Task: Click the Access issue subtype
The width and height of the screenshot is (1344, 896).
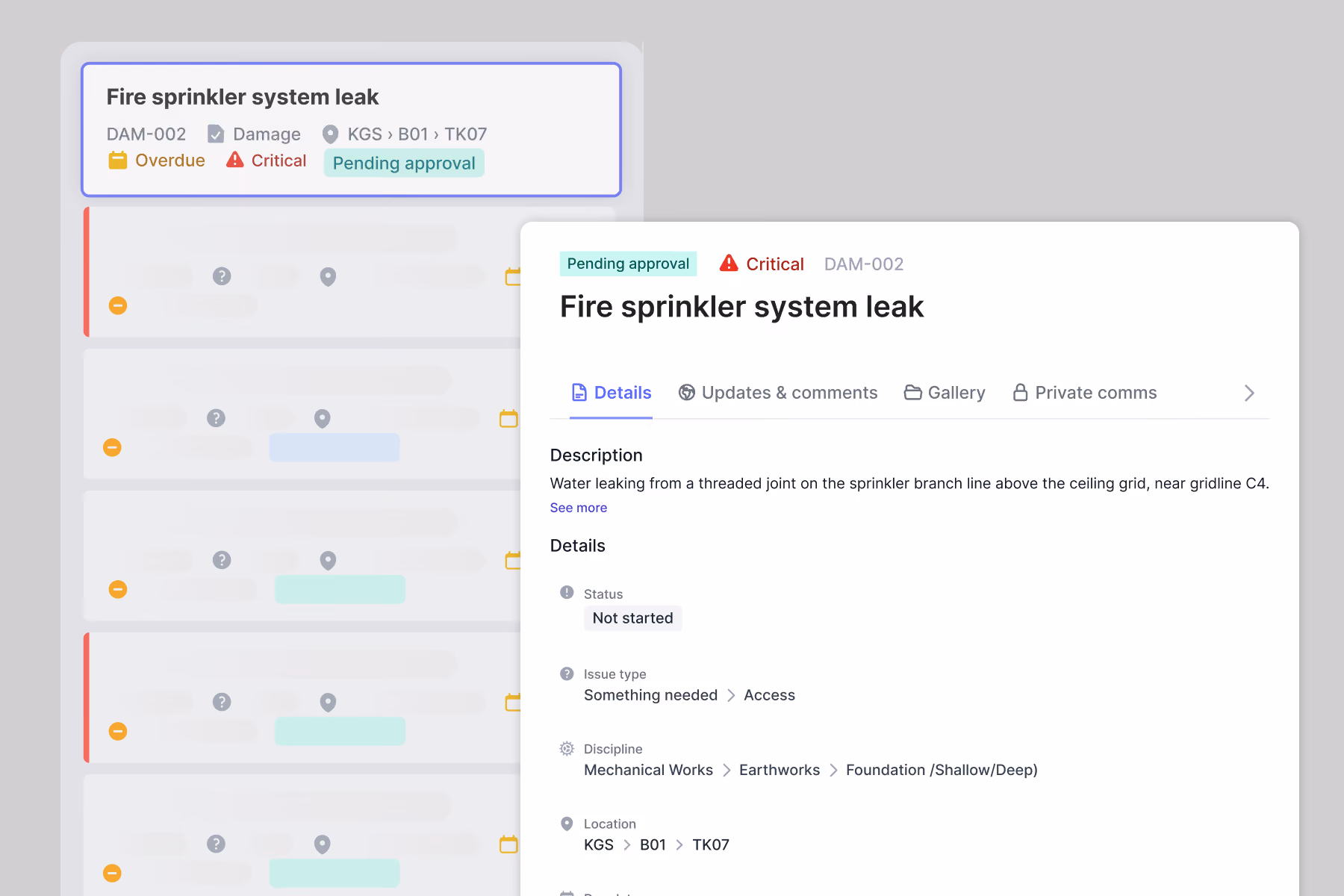Action: [x=769, y=695]
